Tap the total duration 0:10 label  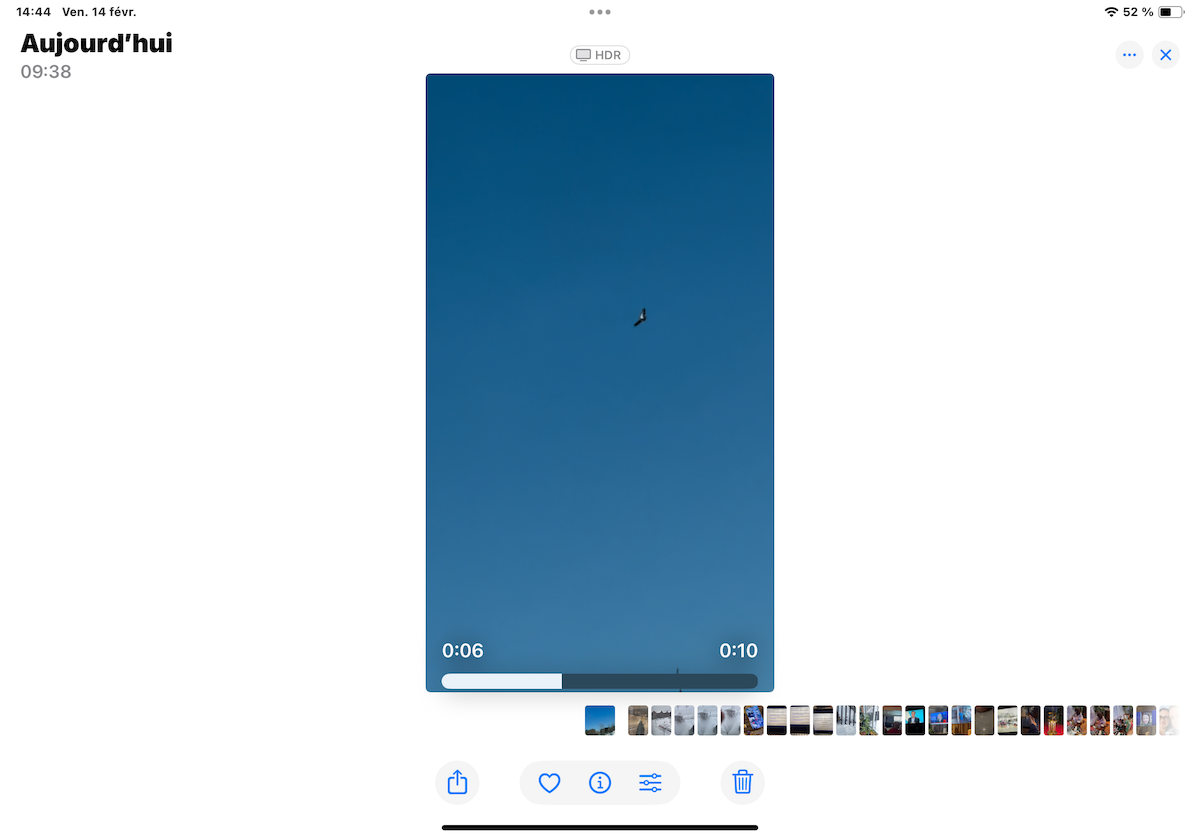pos(738,651)
